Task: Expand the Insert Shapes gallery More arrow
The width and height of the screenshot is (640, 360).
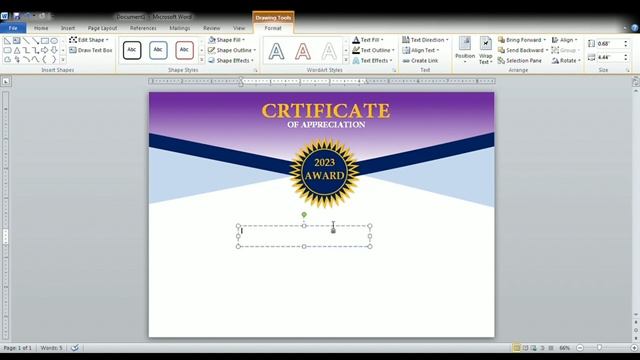Action: point(63,60)
